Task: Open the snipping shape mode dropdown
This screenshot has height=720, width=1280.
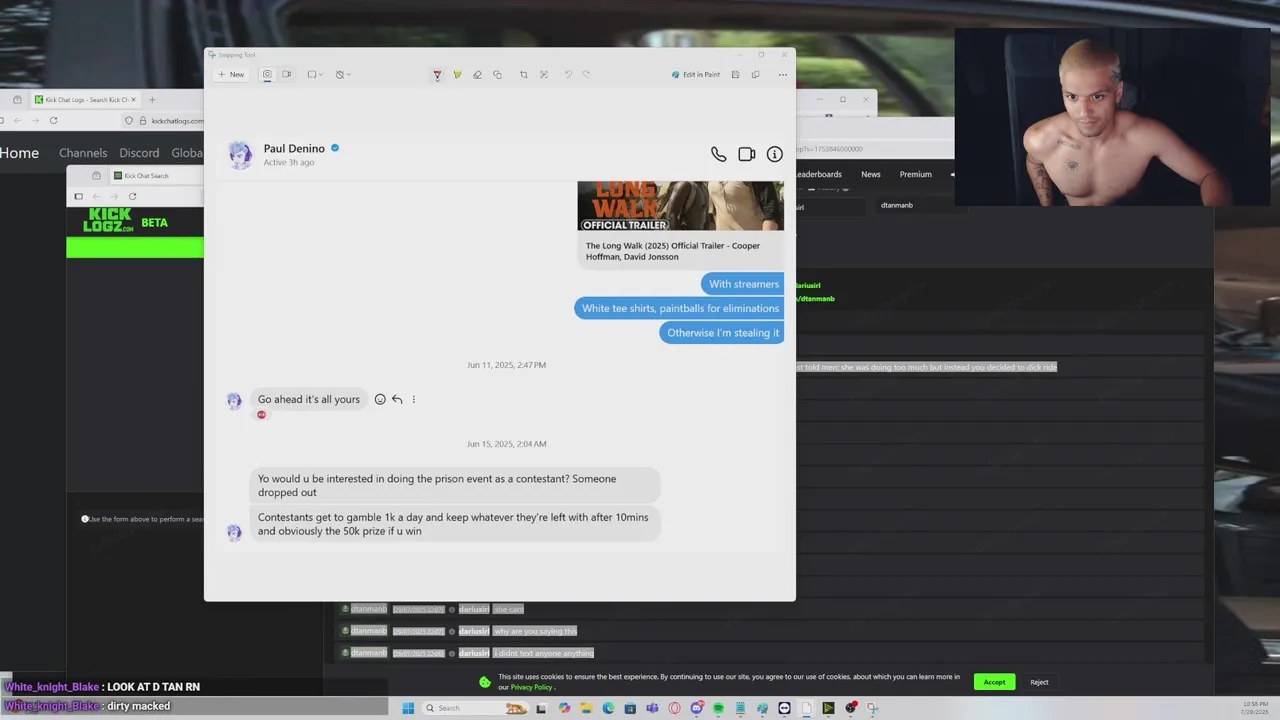Action: pyautogui.click(x=315, y=74)
